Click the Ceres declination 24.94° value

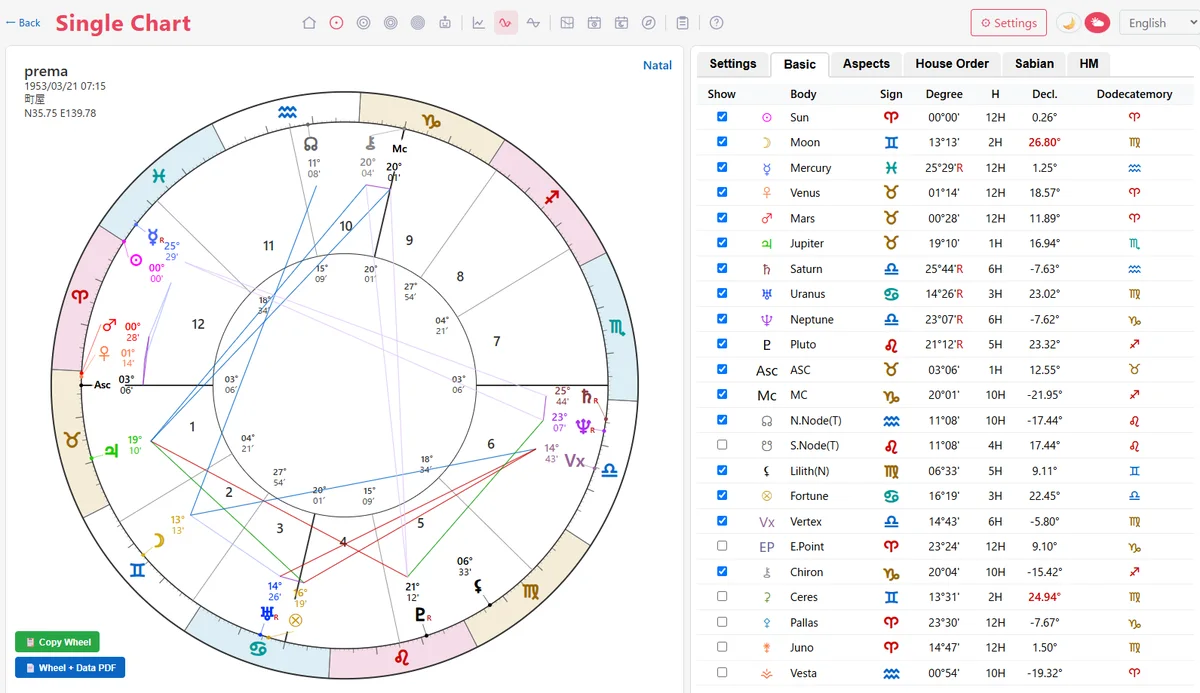(1045, 597)
